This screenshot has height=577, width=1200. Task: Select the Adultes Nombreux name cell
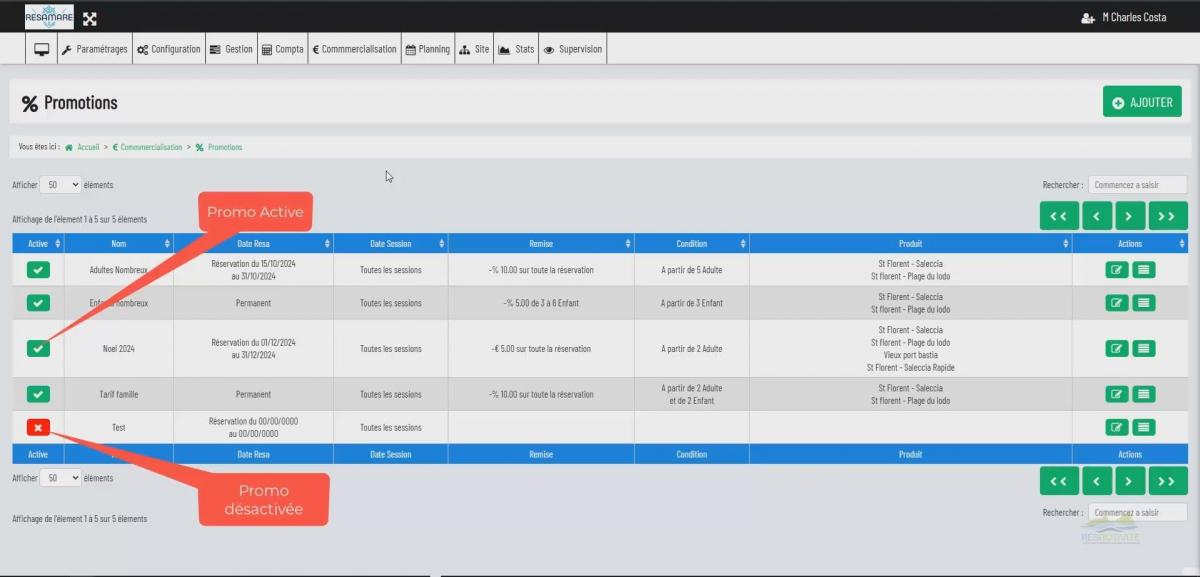tap(119, 270)
